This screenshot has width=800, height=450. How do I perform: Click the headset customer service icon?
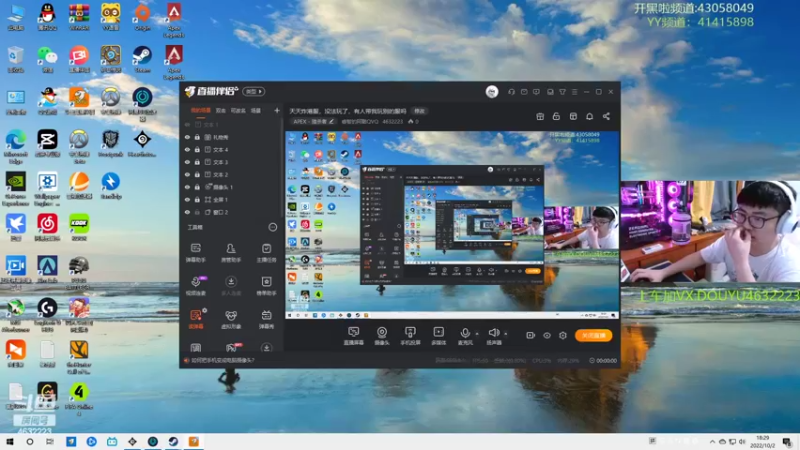[x=511, y=92]
